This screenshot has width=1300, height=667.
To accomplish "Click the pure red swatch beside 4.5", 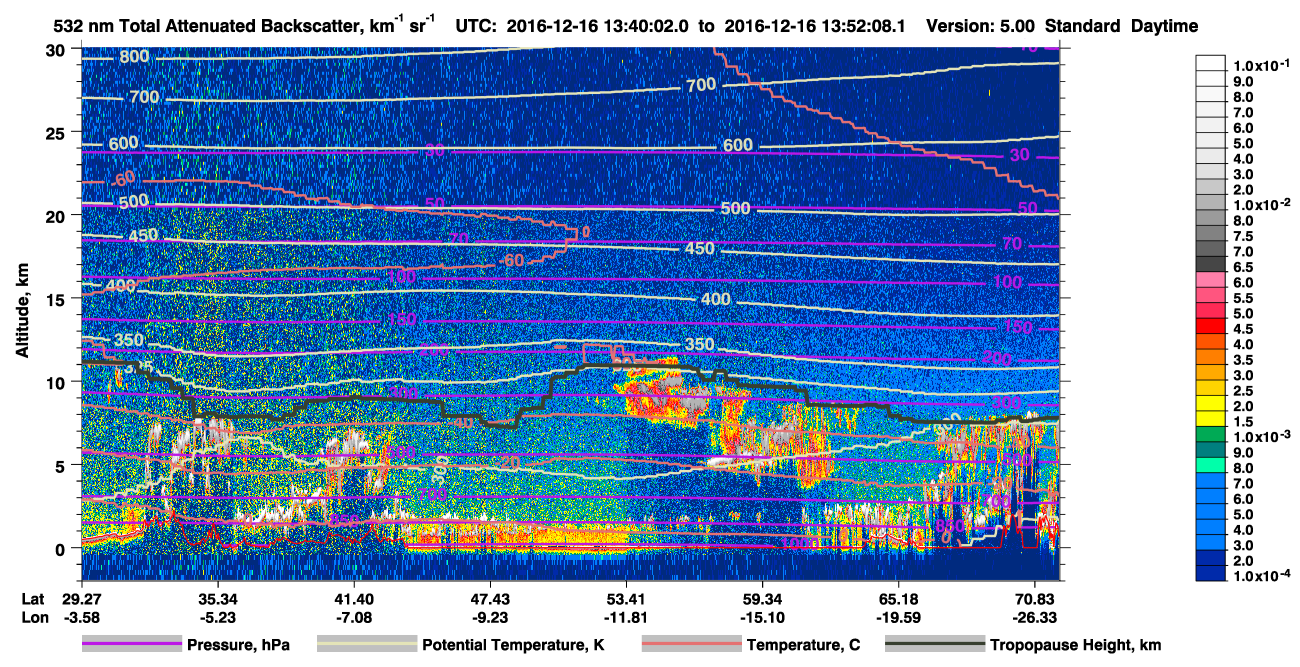I will click(1210, 328).
